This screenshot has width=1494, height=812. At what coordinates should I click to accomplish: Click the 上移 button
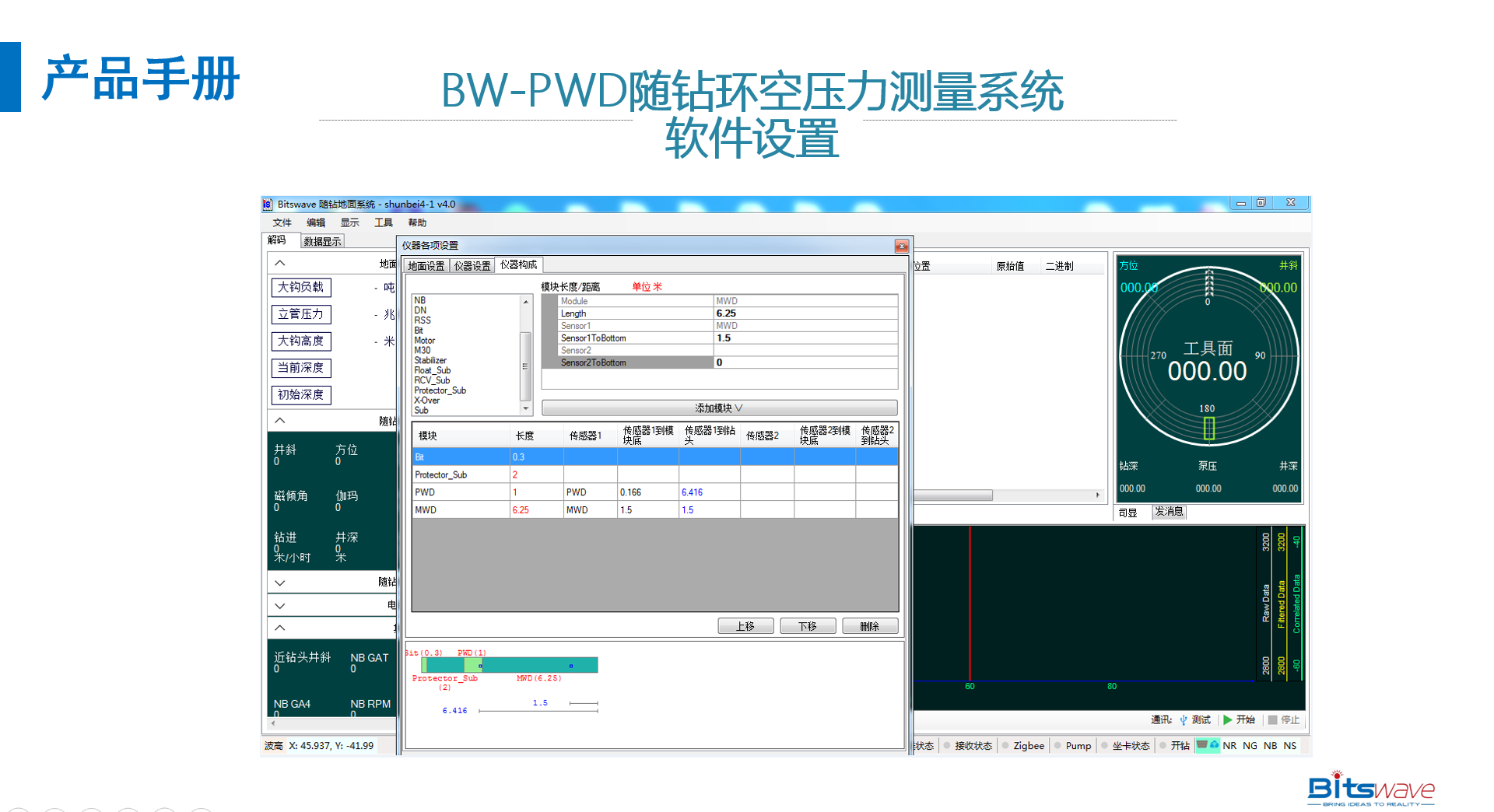[x=745, y=626]
